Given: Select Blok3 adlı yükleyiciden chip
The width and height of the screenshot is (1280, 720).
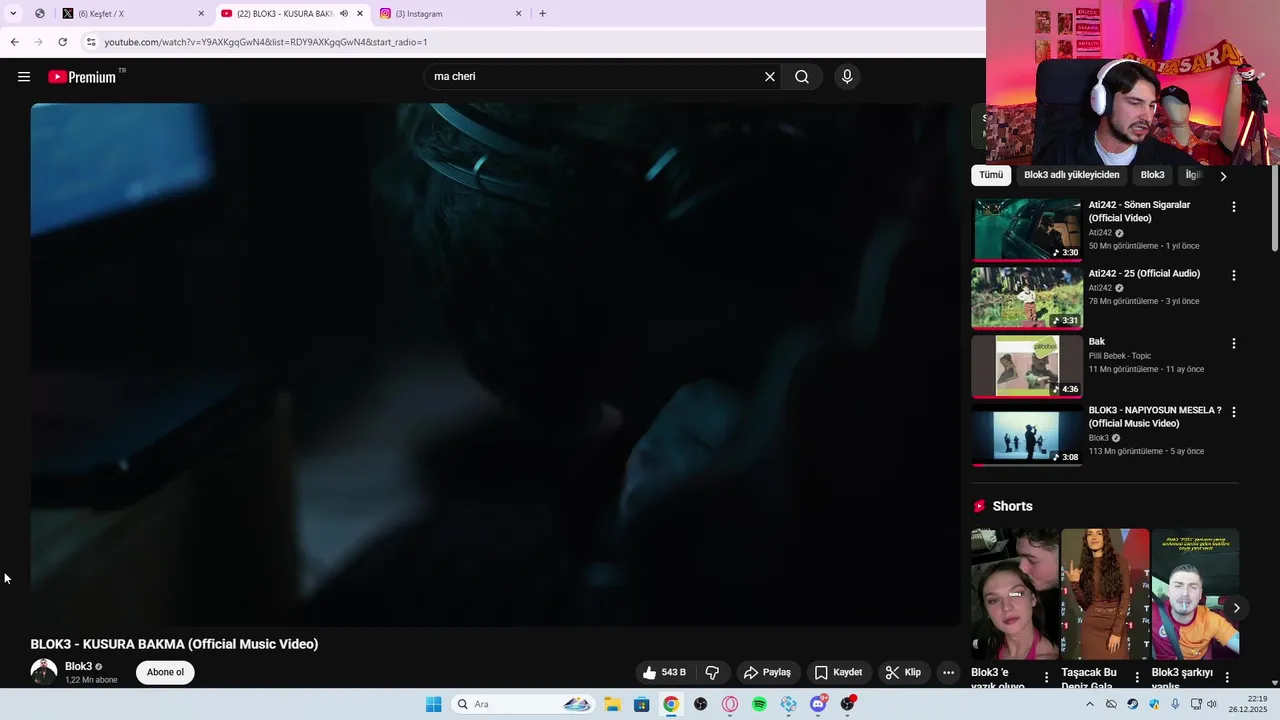Looking at the screenshot, I should tap(1072, 175).
